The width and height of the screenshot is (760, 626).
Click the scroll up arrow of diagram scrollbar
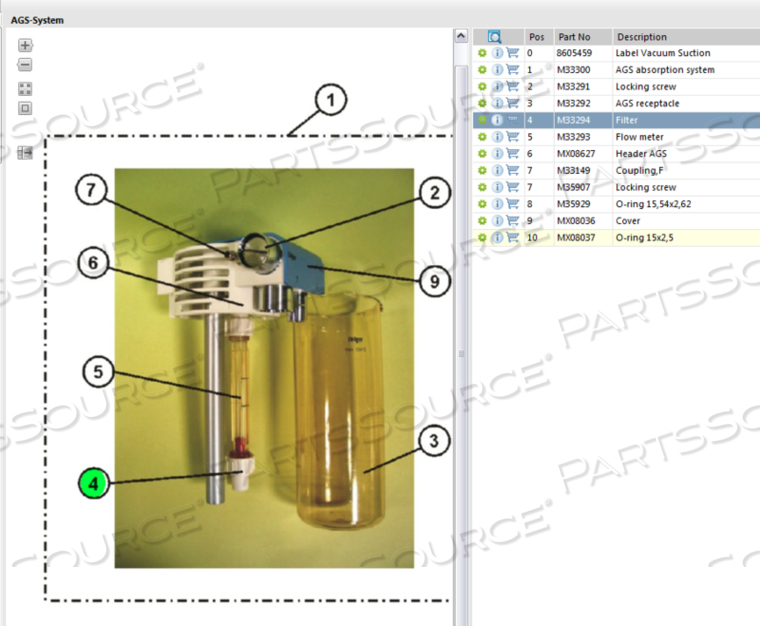pyautogui.click(x=461, y=36)
